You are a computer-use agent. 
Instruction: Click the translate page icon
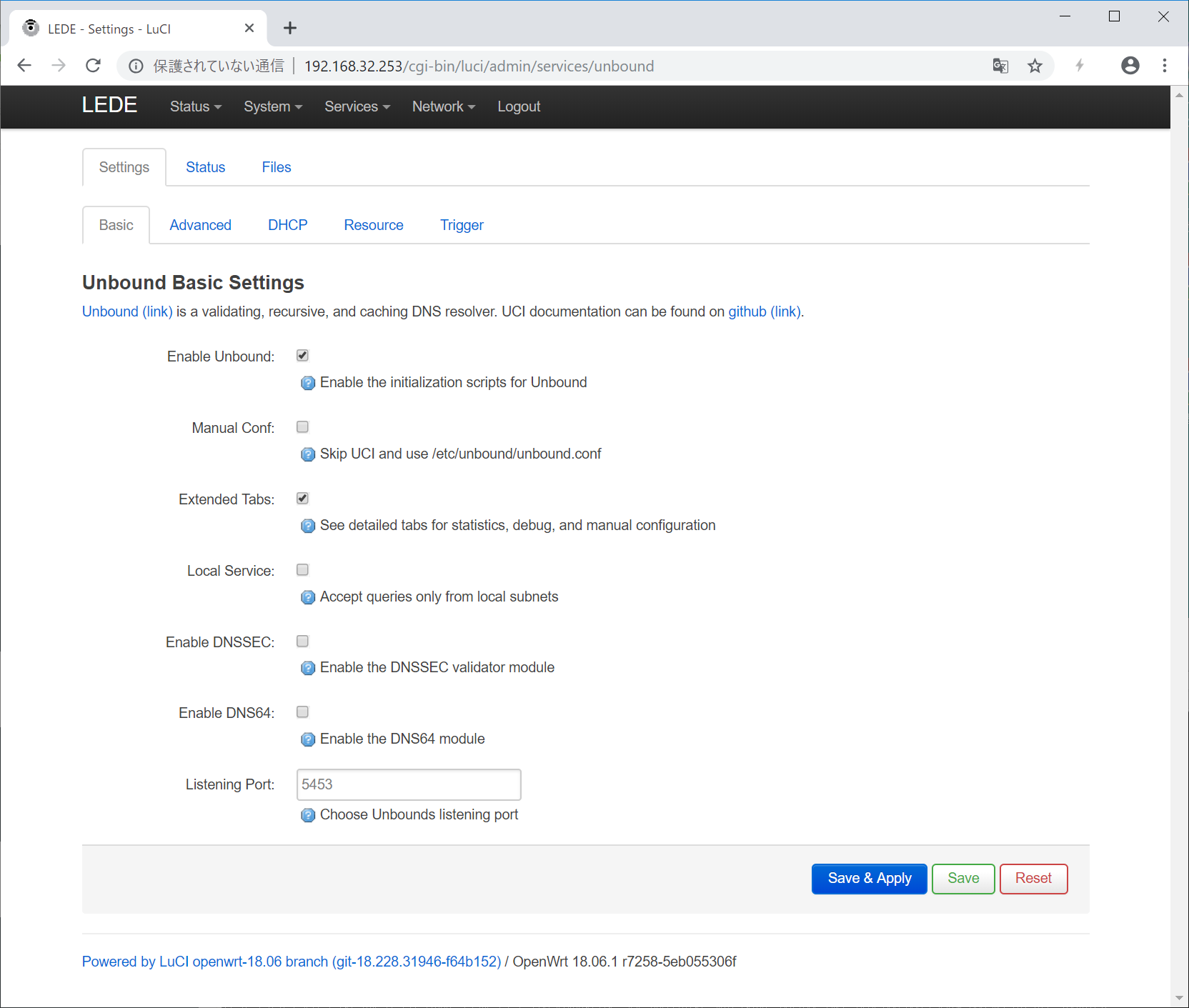pos(1000,66)
